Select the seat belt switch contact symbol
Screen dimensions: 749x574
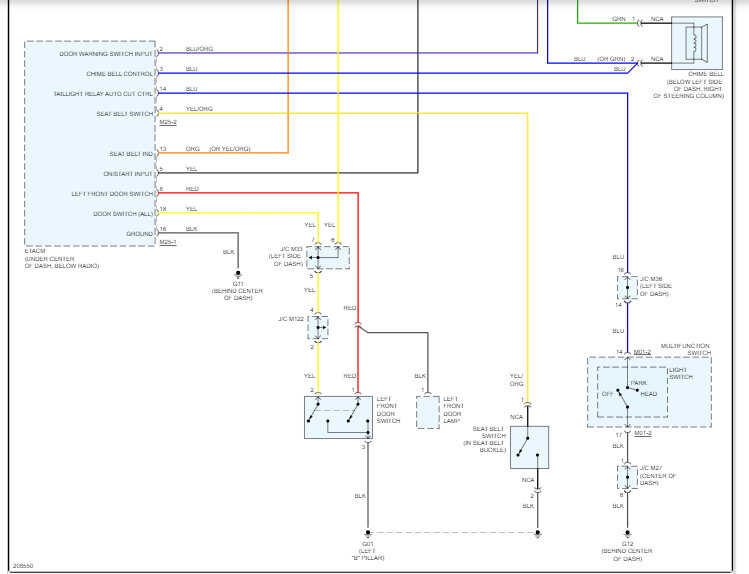529,447
